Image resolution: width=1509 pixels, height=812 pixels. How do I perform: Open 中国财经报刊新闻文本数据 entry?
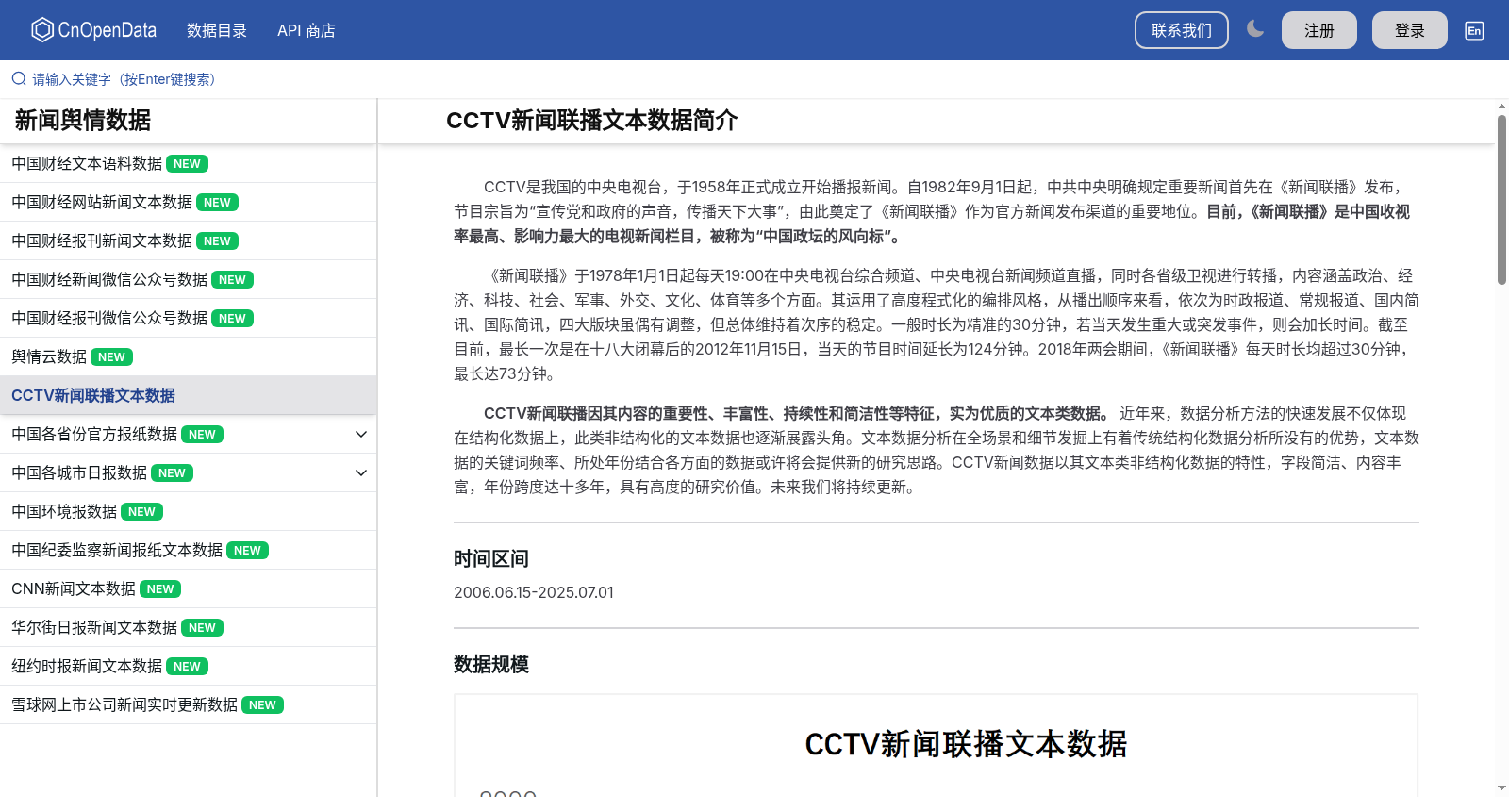click(188, 241)
